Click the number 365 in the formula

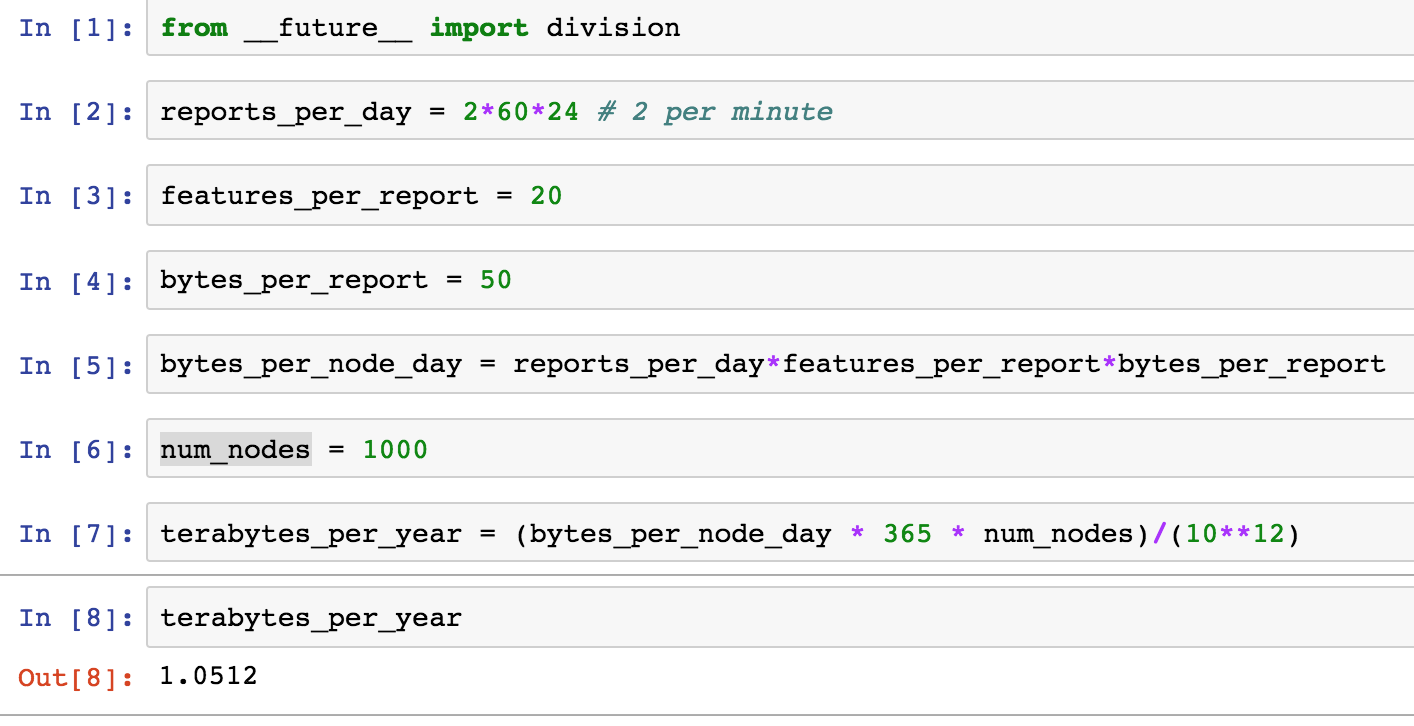tap(908, 533)
